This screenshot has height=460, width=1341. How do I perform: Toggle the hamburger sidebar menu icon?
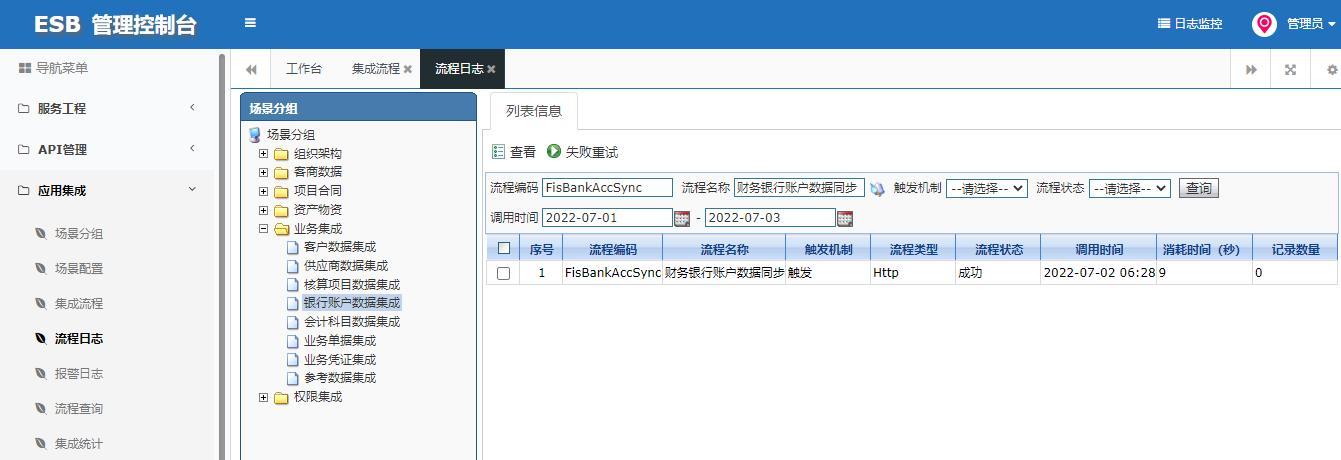point(250,23)
